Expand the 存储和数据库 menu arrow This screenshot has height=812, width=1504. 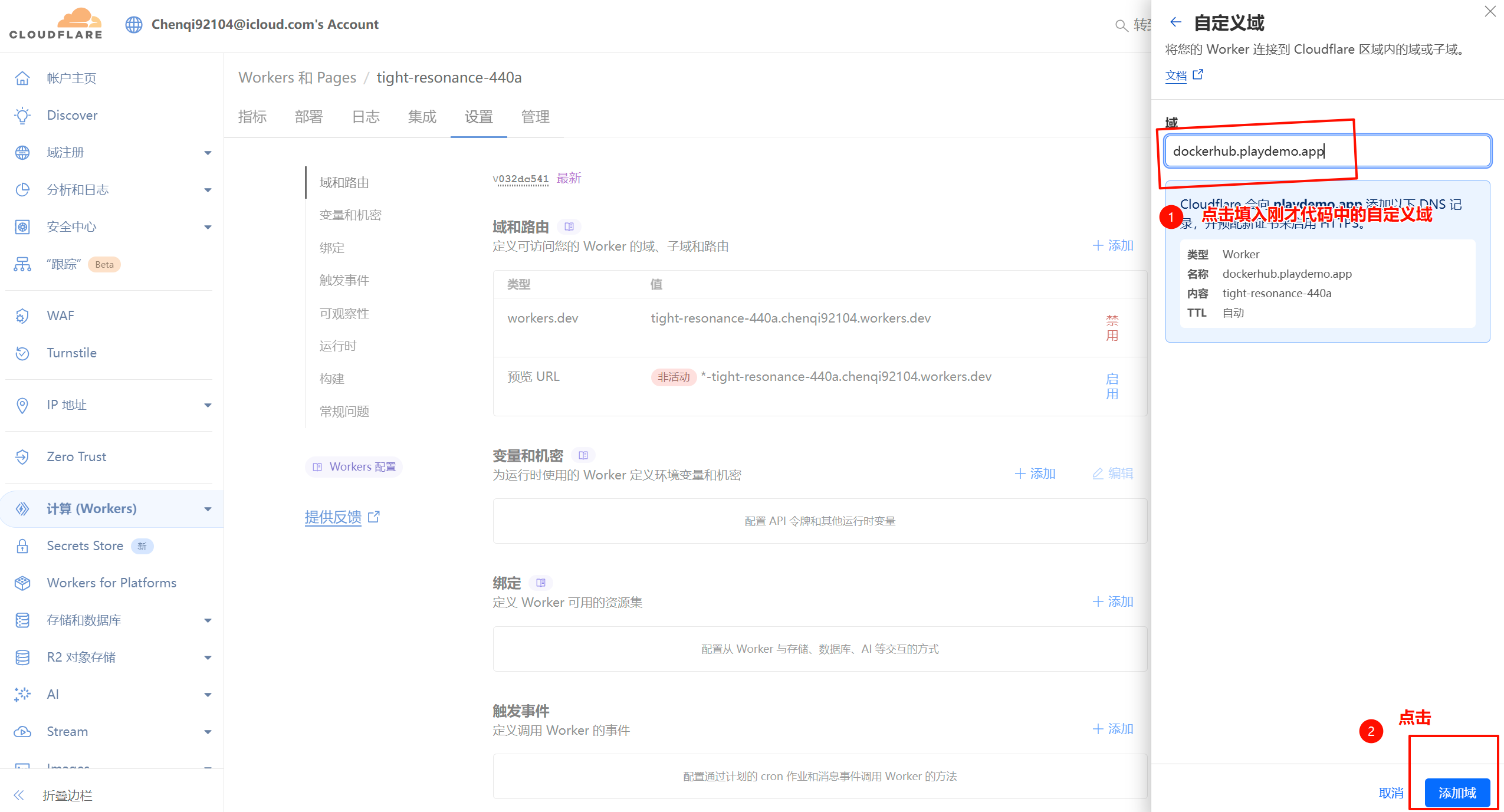point(208,620)
